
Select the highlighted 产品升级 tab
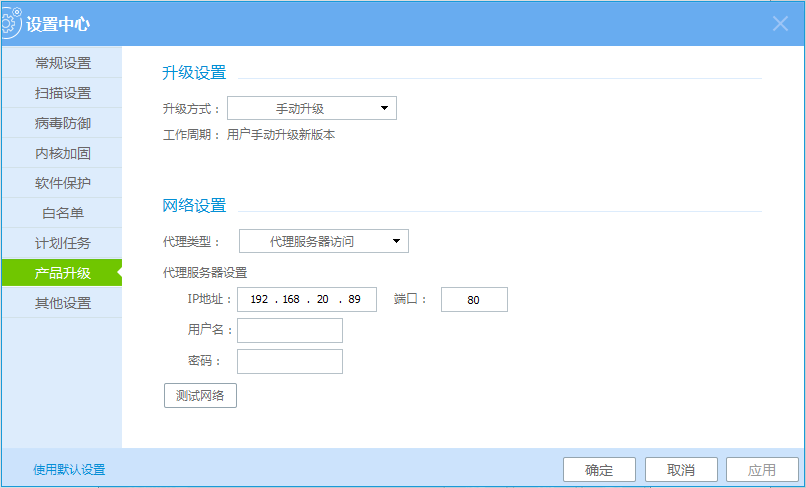click(x=62, y=273)
